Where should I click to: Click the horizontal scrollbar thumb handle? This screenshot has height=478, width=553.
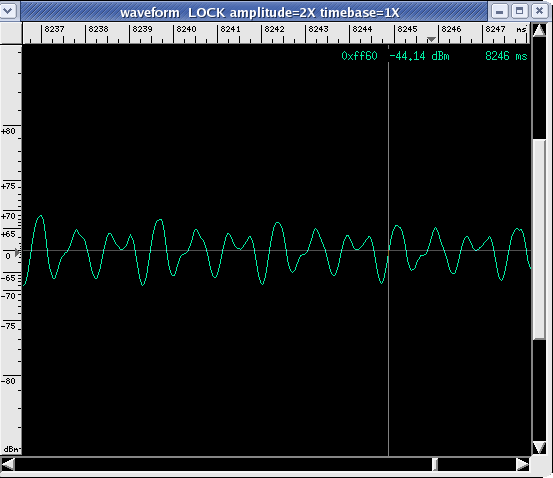point(435,464)
